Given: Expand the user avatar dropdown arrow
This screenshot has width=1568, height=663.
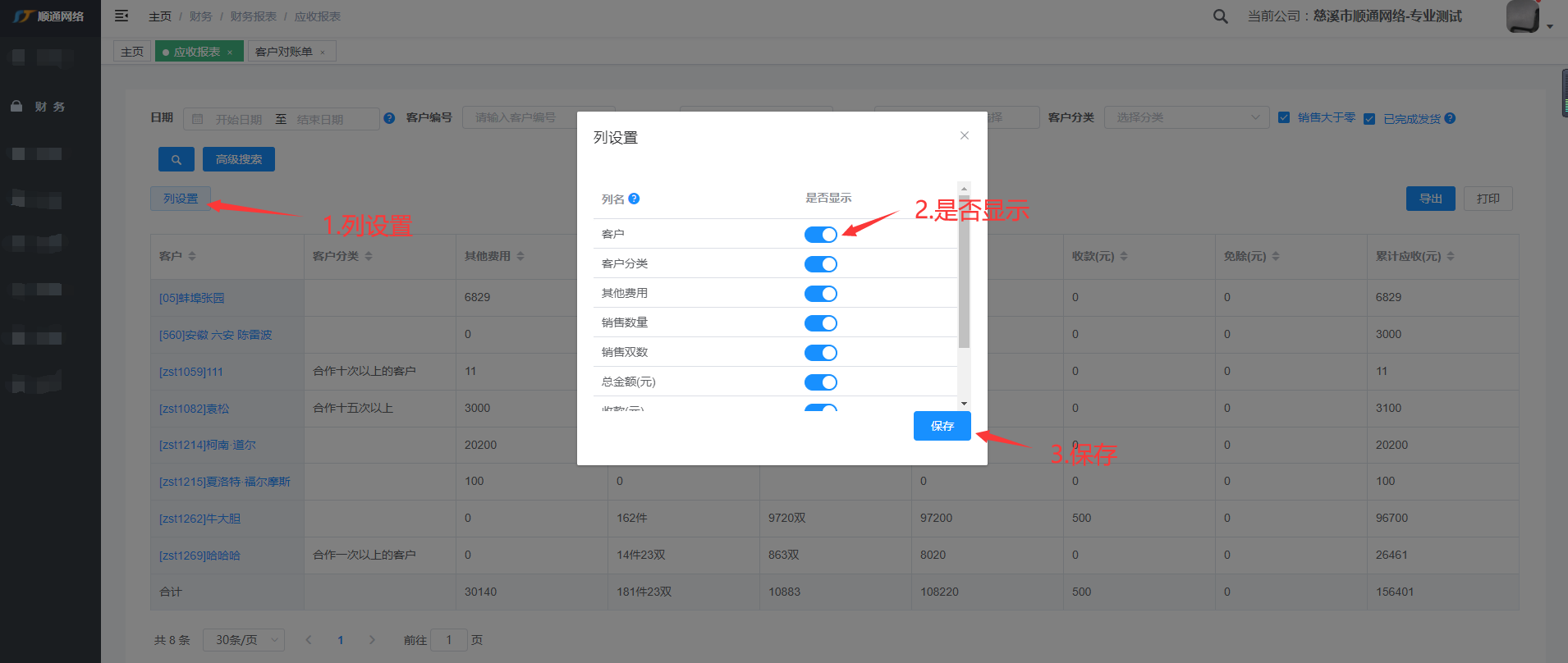Looking at the screenshot, I should (1550, 26).
